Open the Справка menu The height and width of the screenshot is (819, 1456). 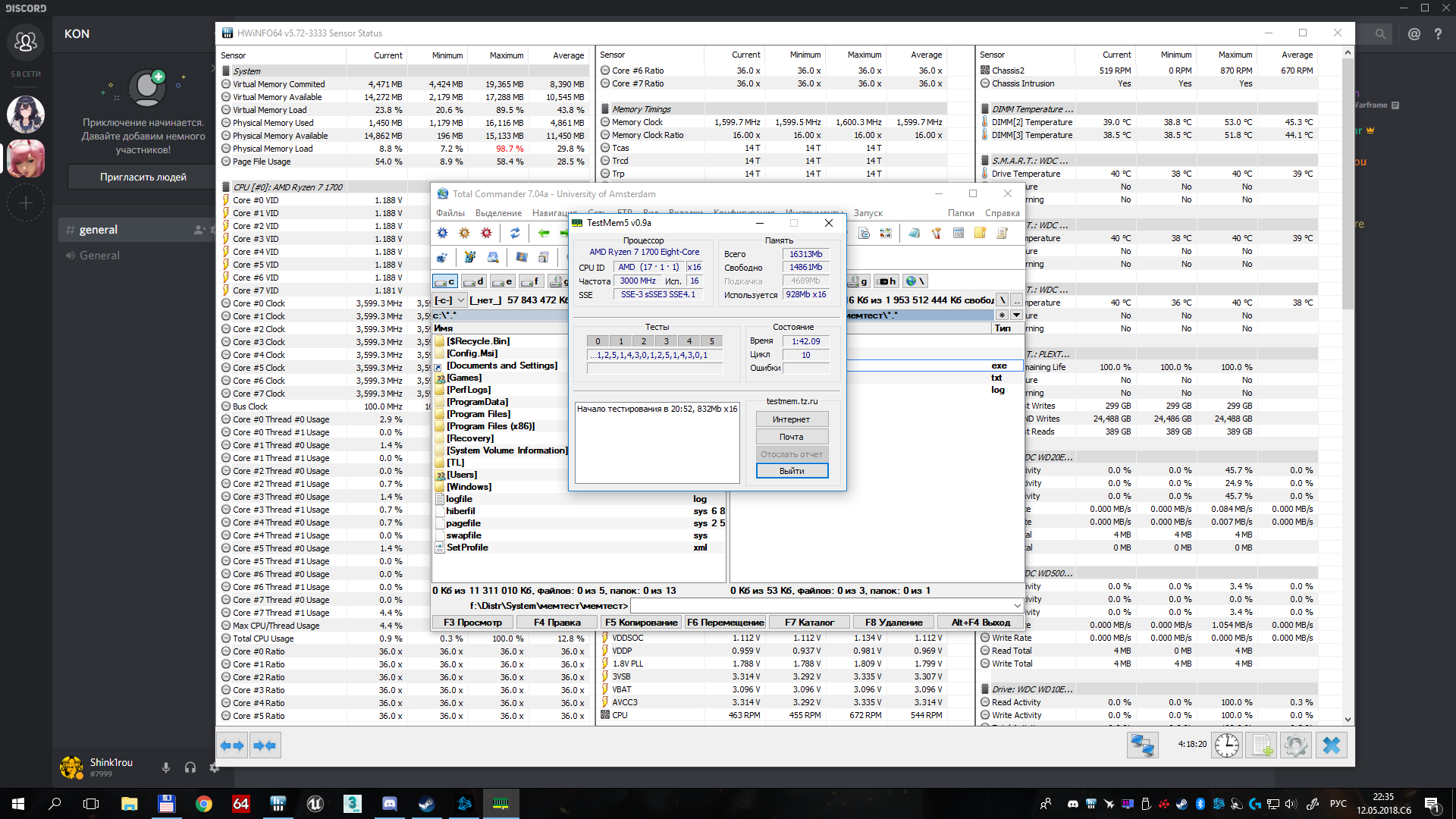pos(1002,213)
